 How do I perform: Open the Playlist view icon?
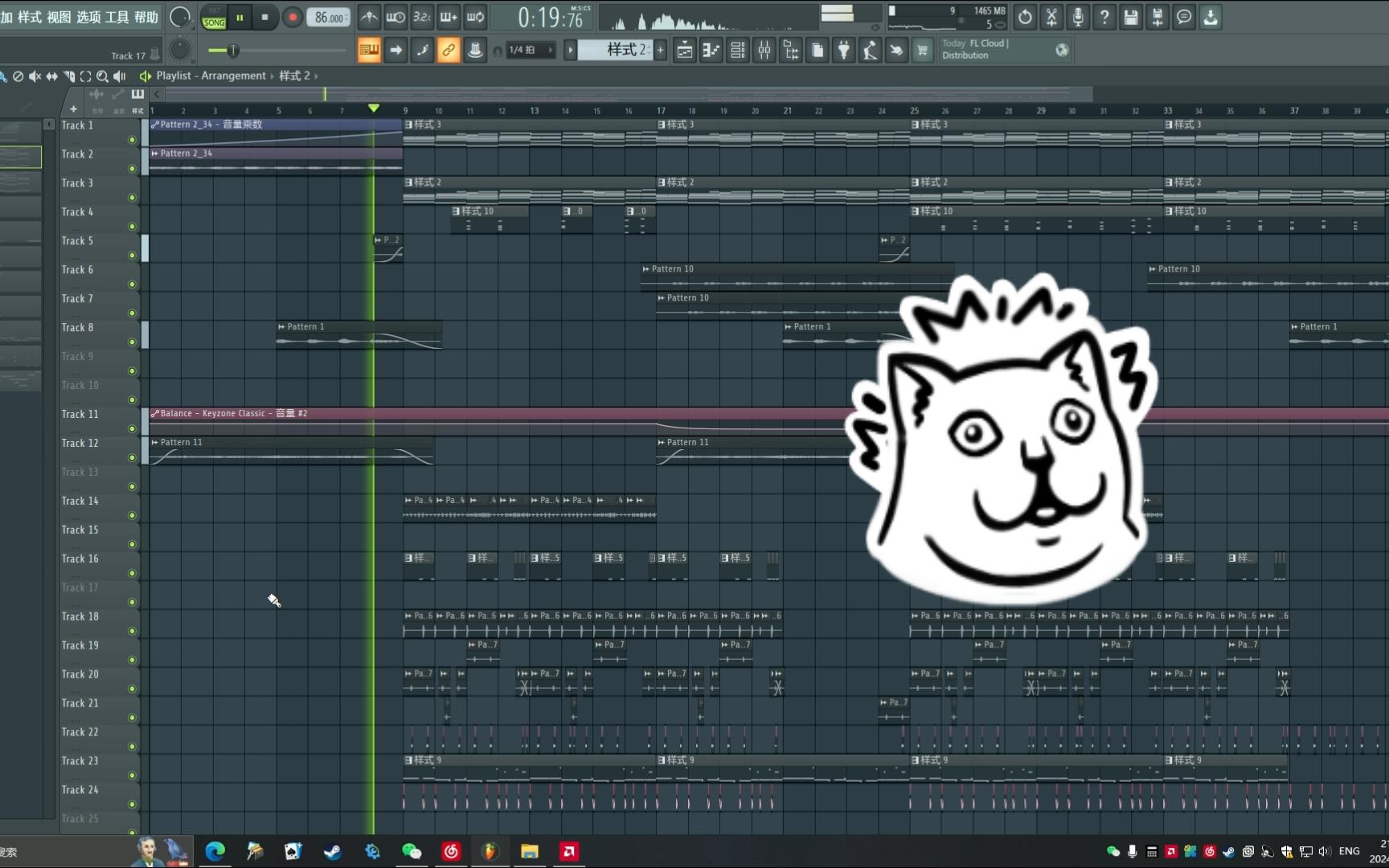(685, 51)
